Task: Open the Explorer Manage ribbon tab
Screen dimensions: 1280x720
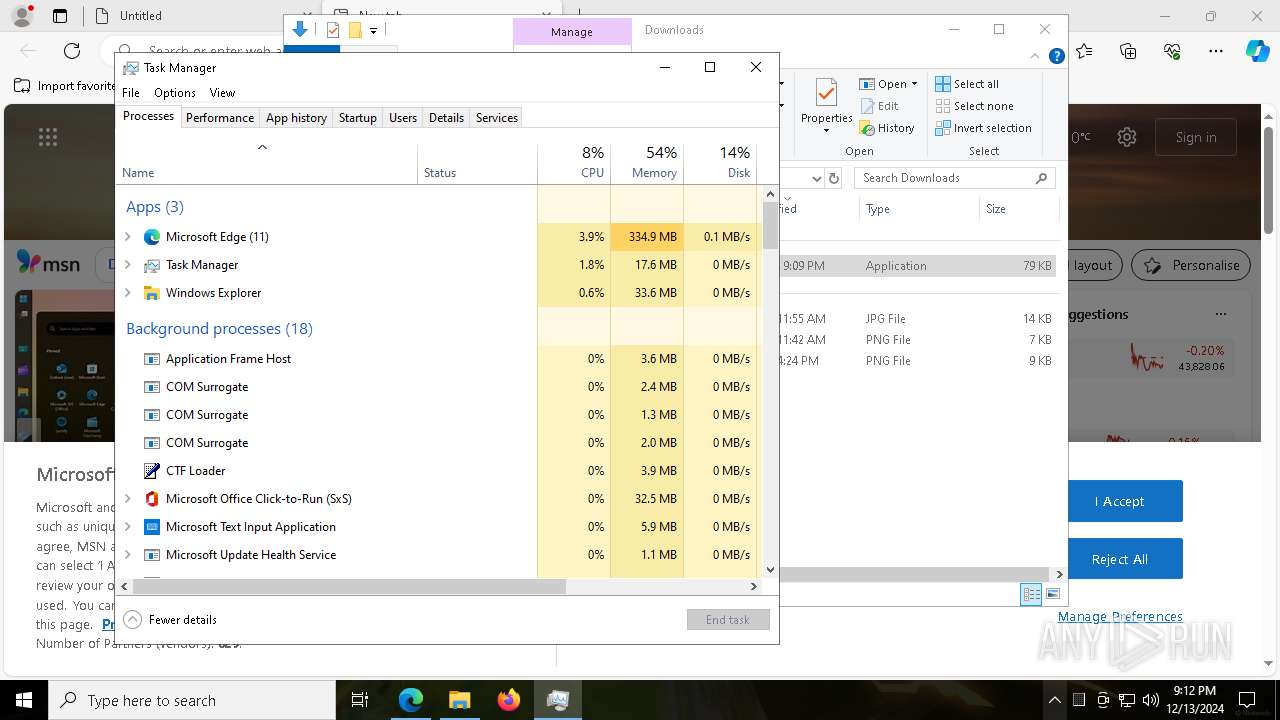Action: pyautogui.click(x=572, y=32)
